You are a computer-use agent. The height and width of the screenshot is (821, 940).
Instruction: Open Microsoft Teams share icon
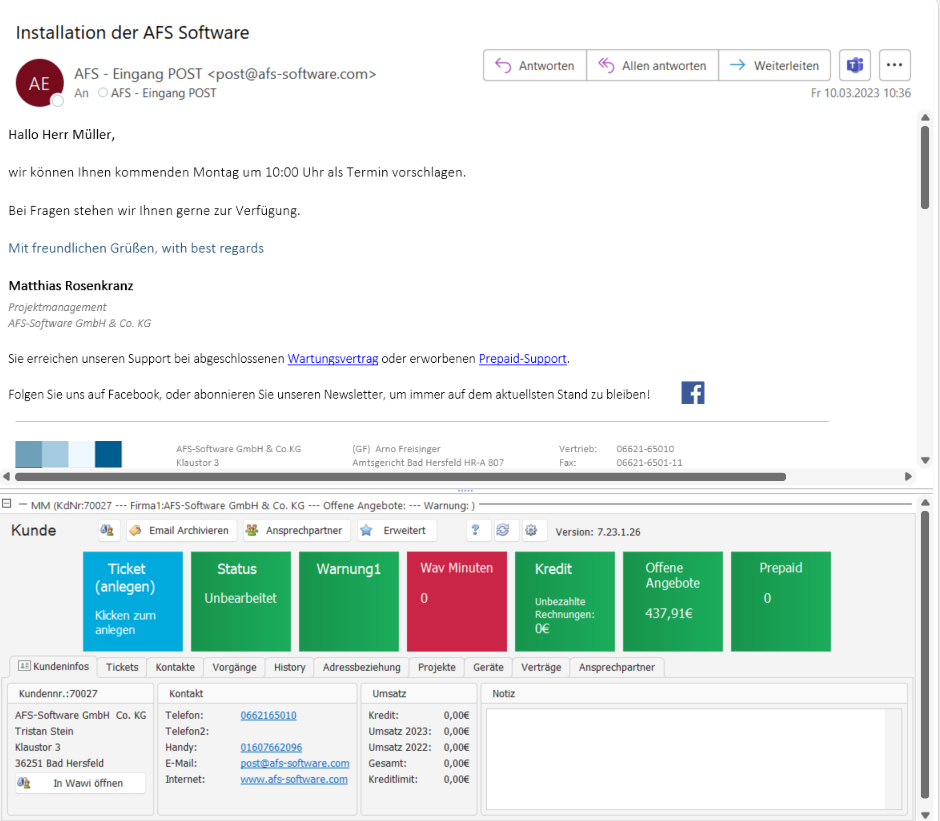click(854, 65)
